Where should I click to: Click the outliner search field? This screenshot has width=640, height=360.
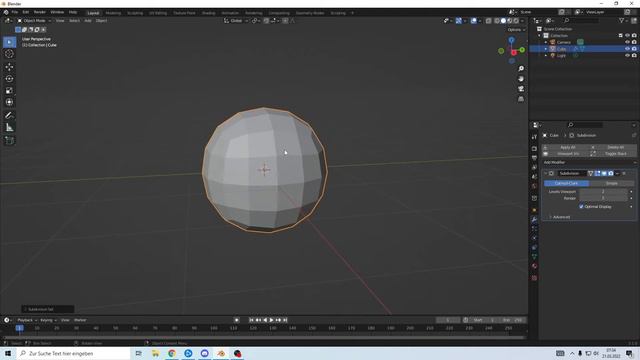(581, 21)
